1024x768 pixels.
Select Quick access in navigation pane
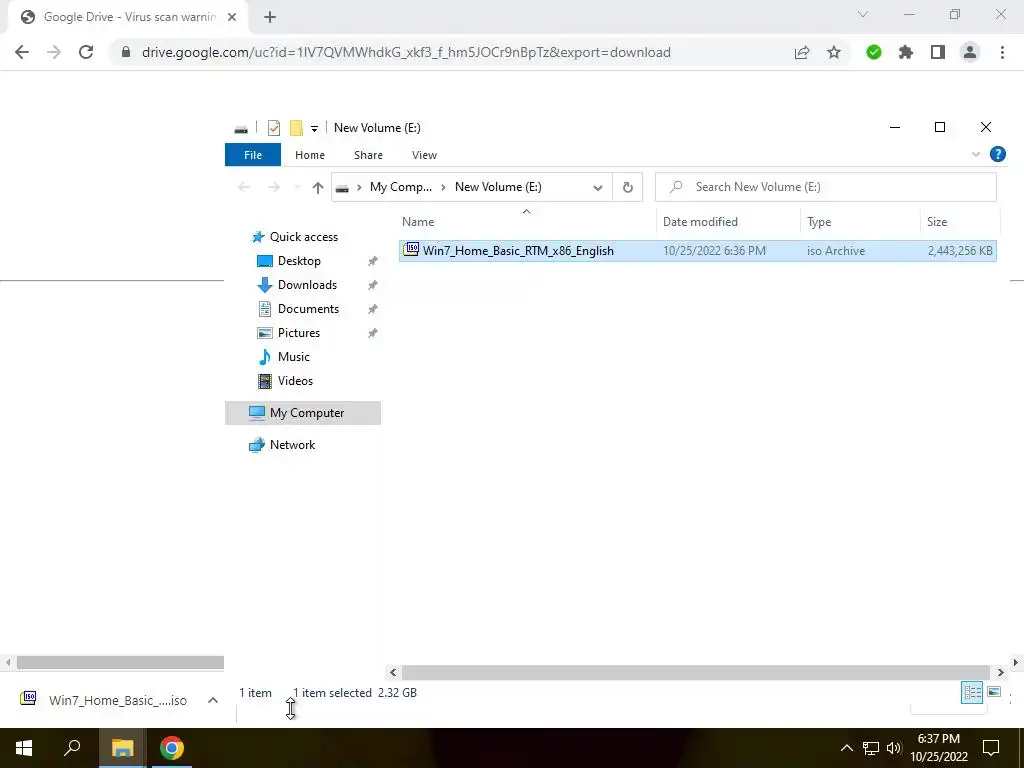click(x=304, y=237)
